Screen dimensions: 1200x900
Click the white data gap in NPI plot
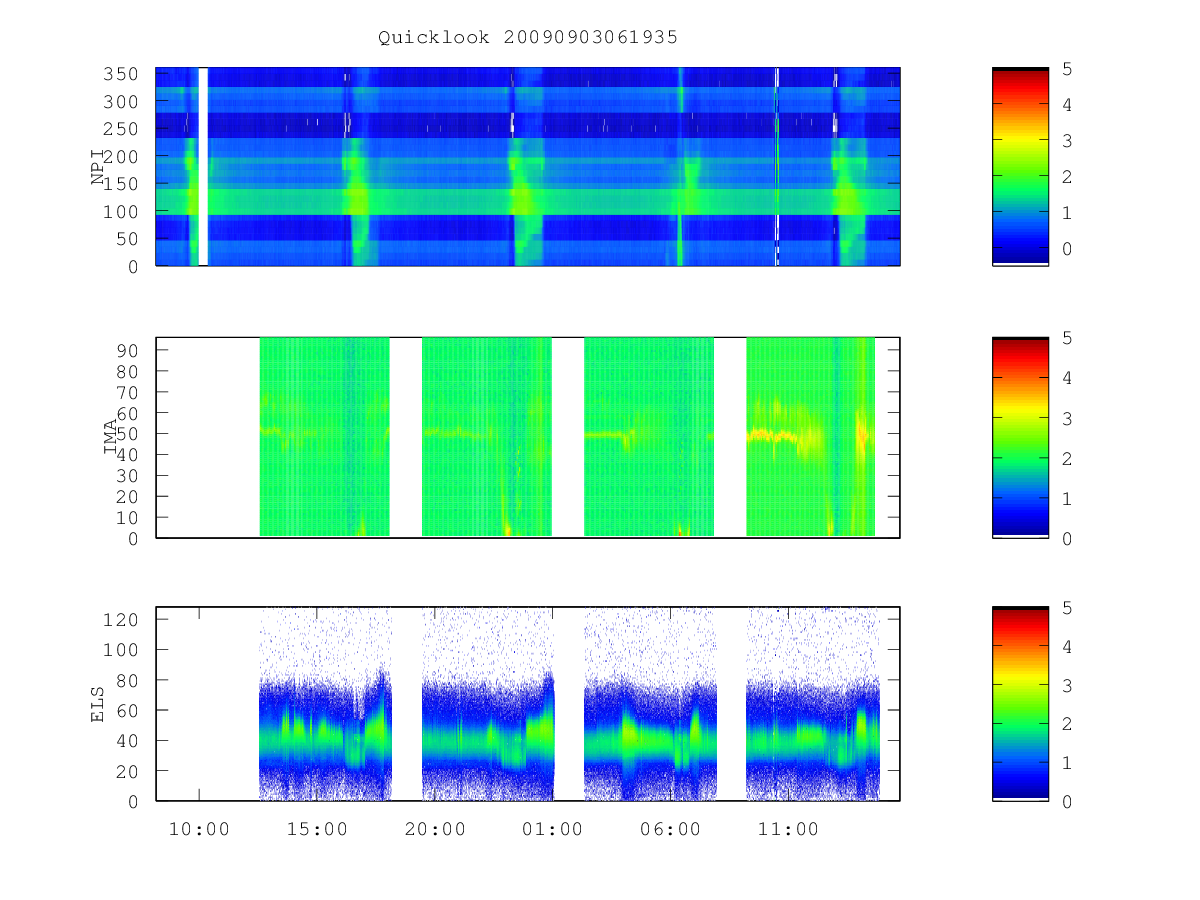tap(203, 167)
